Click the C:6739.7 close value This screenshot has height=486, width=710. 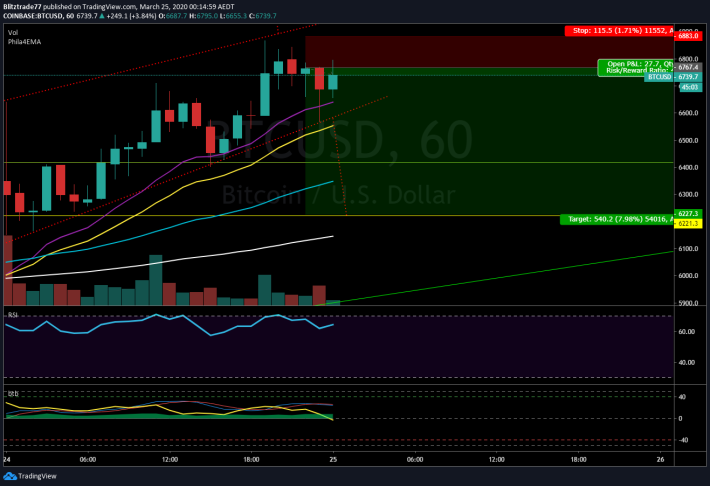[x=263, y=16]
